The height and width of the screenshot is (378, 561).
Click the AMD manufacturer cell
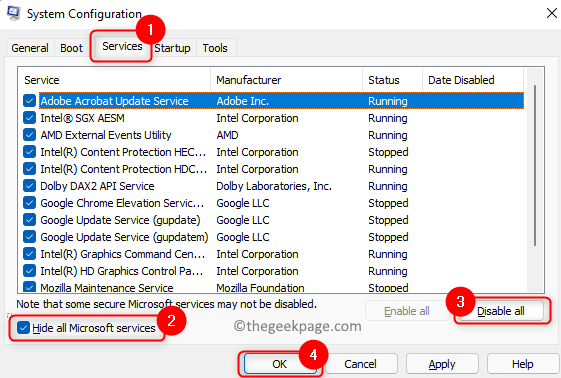[x=227, y=135]
